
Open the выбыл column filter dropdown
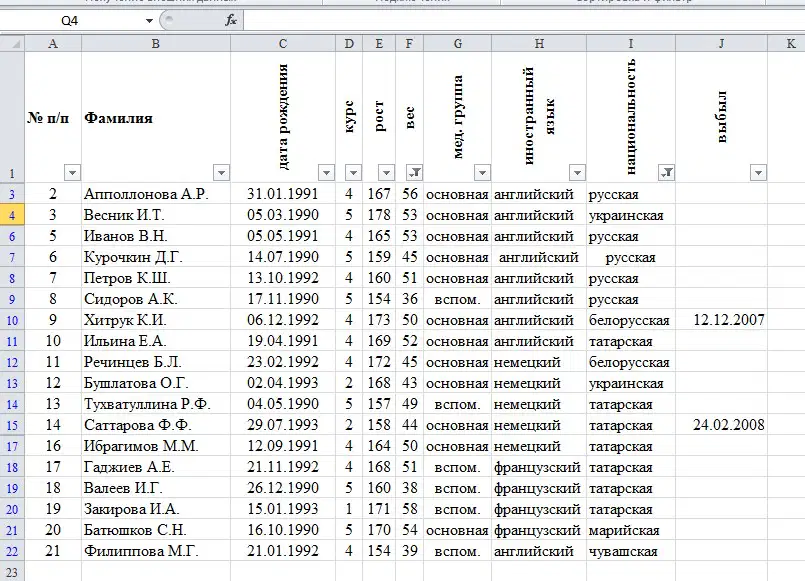758,172
